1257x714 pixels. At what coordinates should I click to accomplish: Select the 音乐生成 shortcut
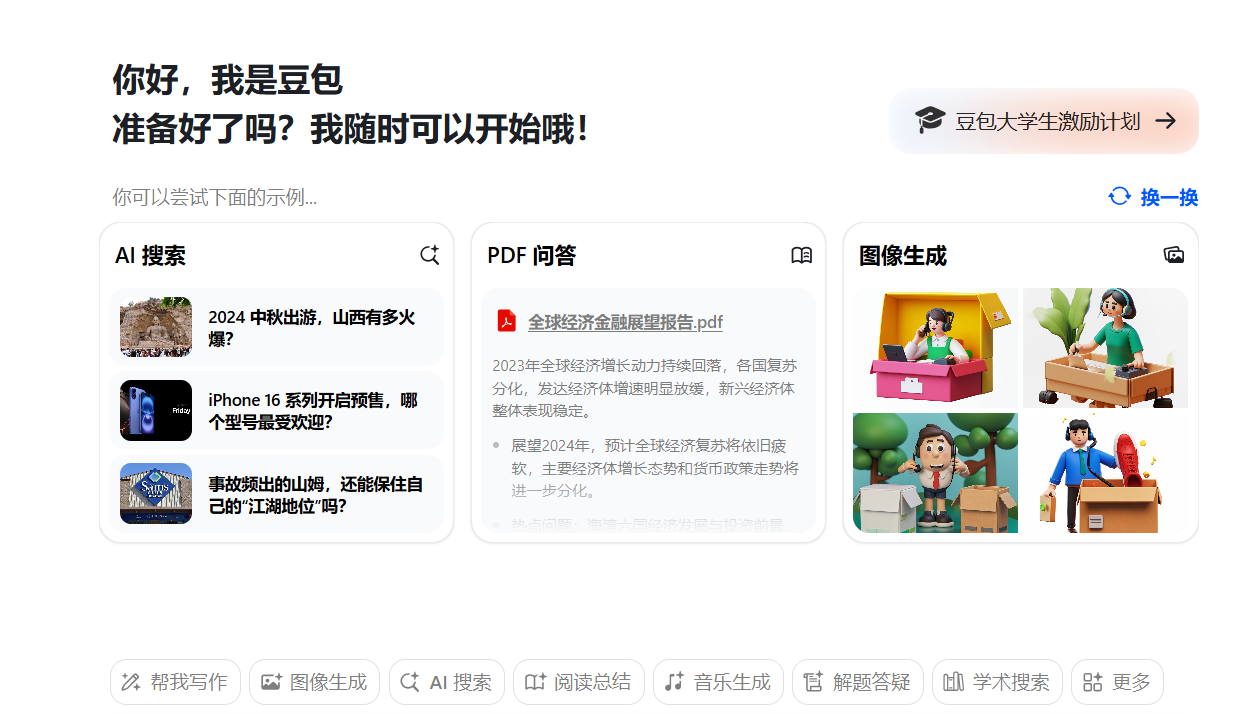(x=718, y=682)
